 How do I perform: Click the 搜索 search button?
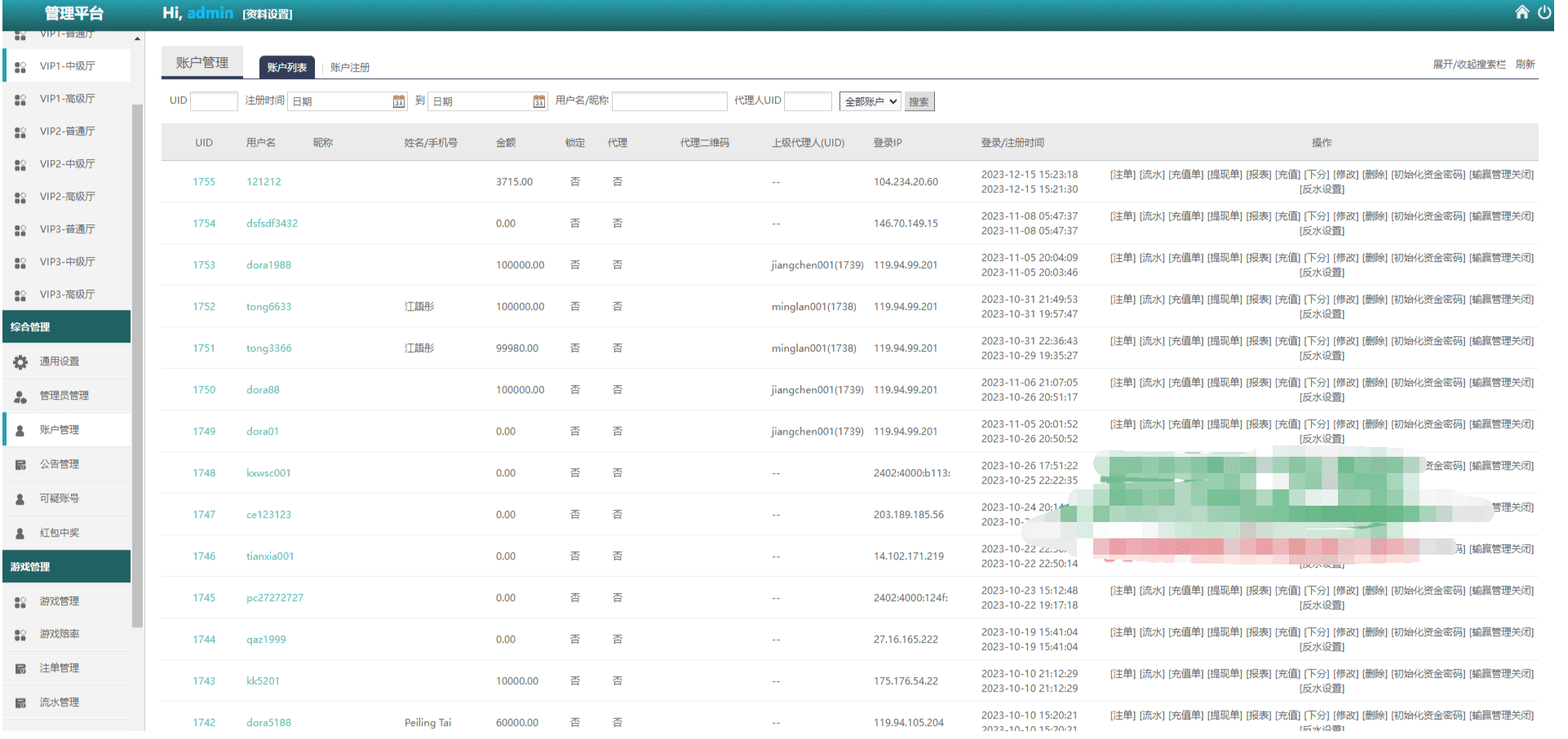(x=919, y=101)
